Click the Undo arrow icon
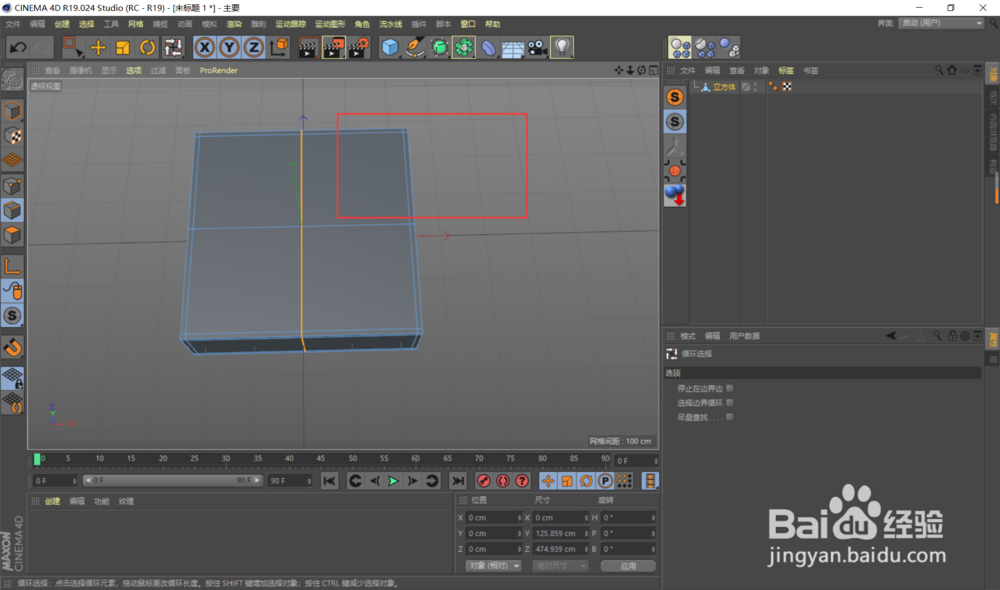The image size is (1000, 590). coord(18,47)
